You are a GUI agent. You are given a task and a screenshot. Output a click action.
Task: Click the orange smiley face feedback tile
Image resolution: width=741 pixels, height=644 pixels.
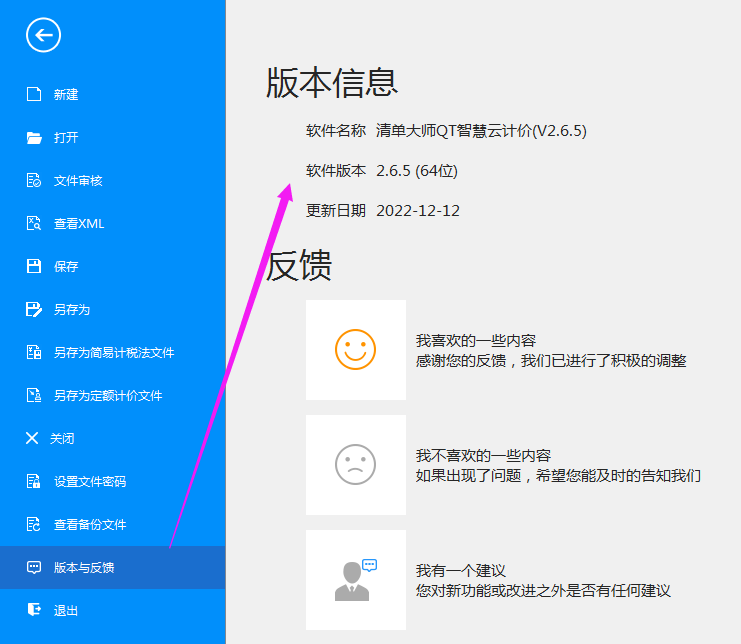[x=355, y=350]
